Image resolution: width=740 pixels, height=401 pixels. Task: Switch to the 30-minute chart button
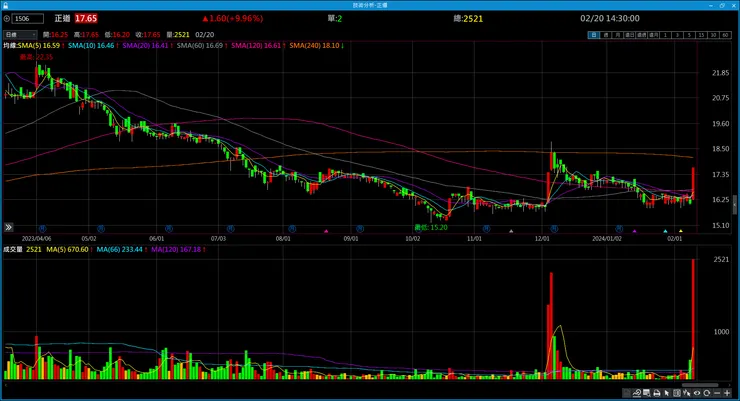713,35
